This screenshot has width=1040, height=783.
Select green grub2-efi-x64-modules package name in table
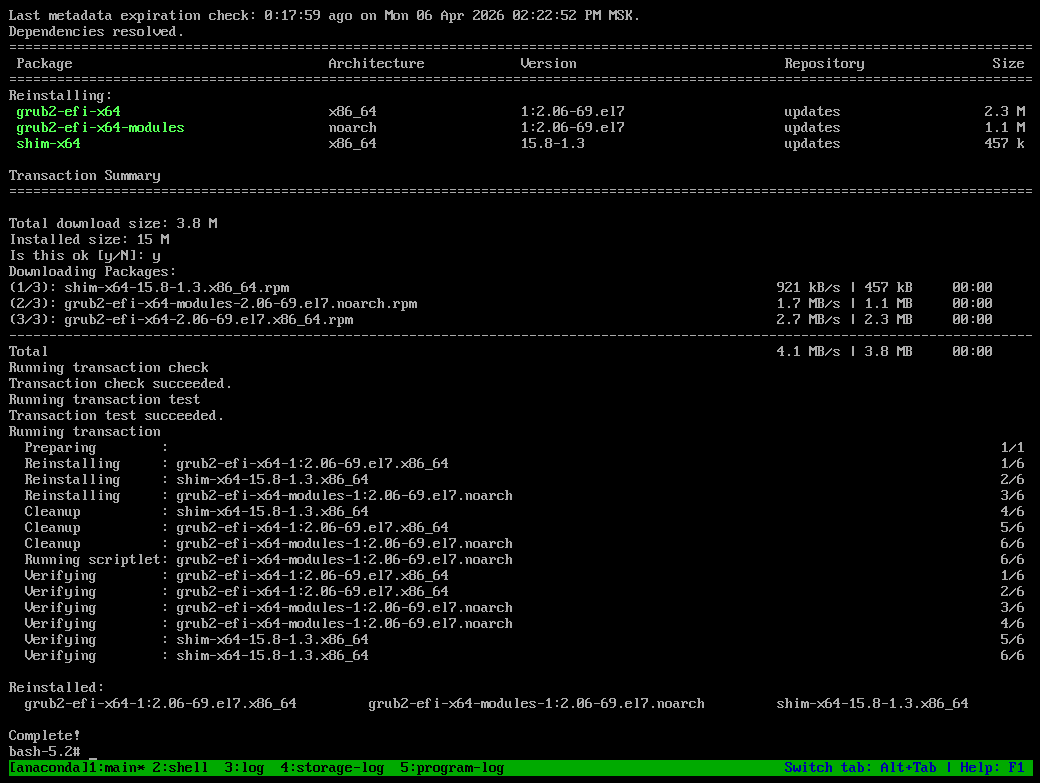point(100,128)
